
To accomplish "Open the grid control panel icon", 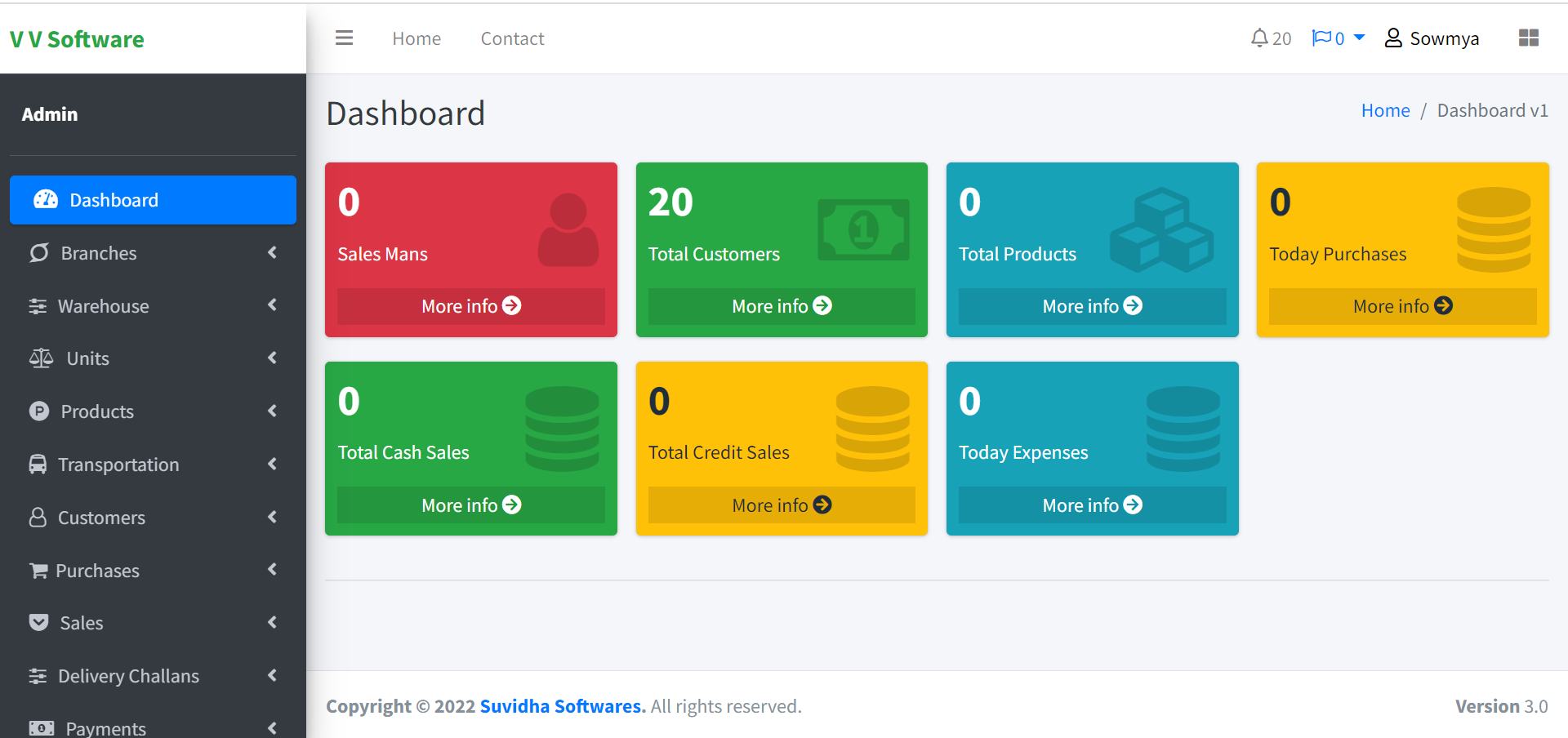I will pos(1528,38).
